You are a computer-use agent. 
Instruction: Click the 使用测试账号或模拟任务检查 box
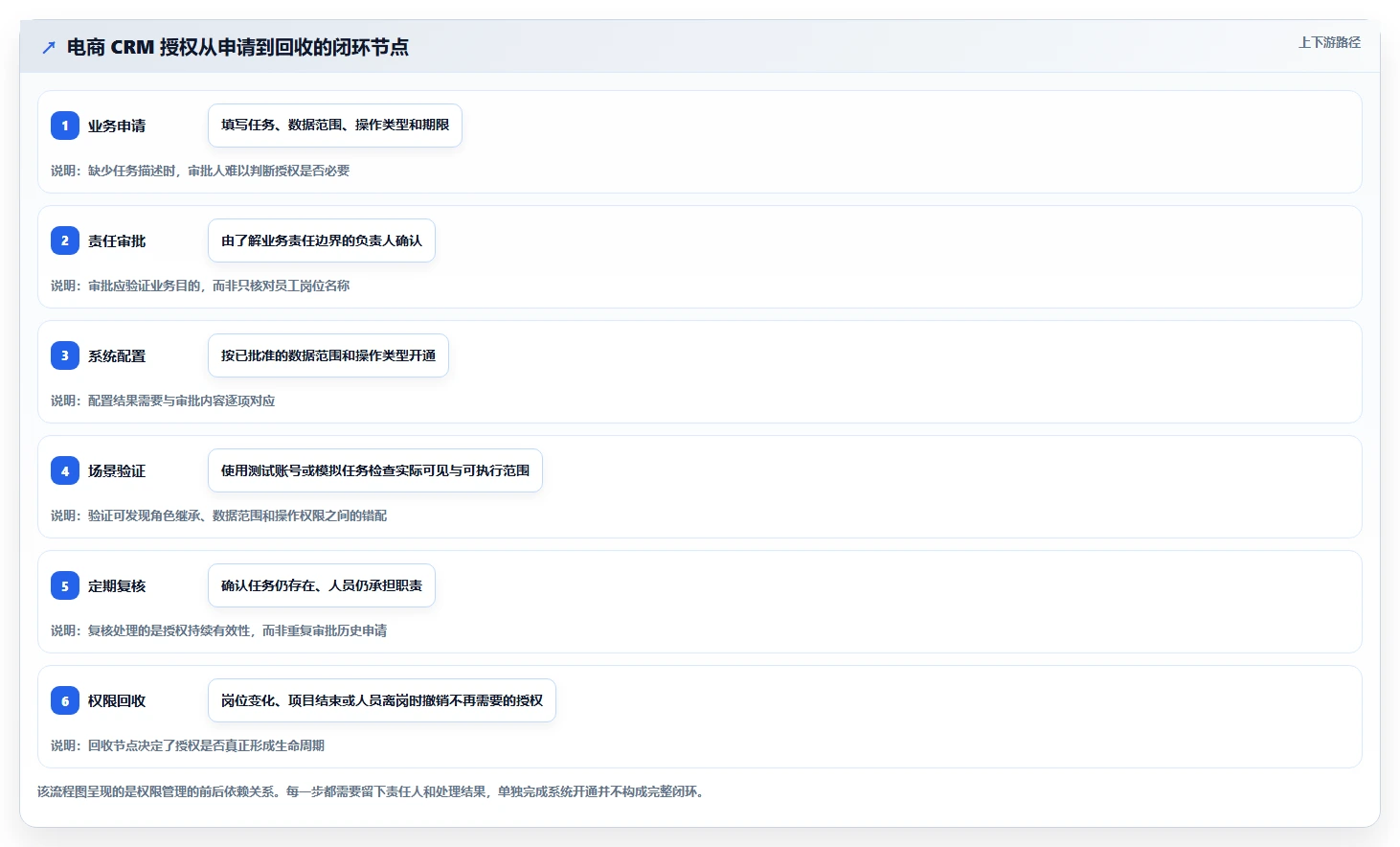375,470
